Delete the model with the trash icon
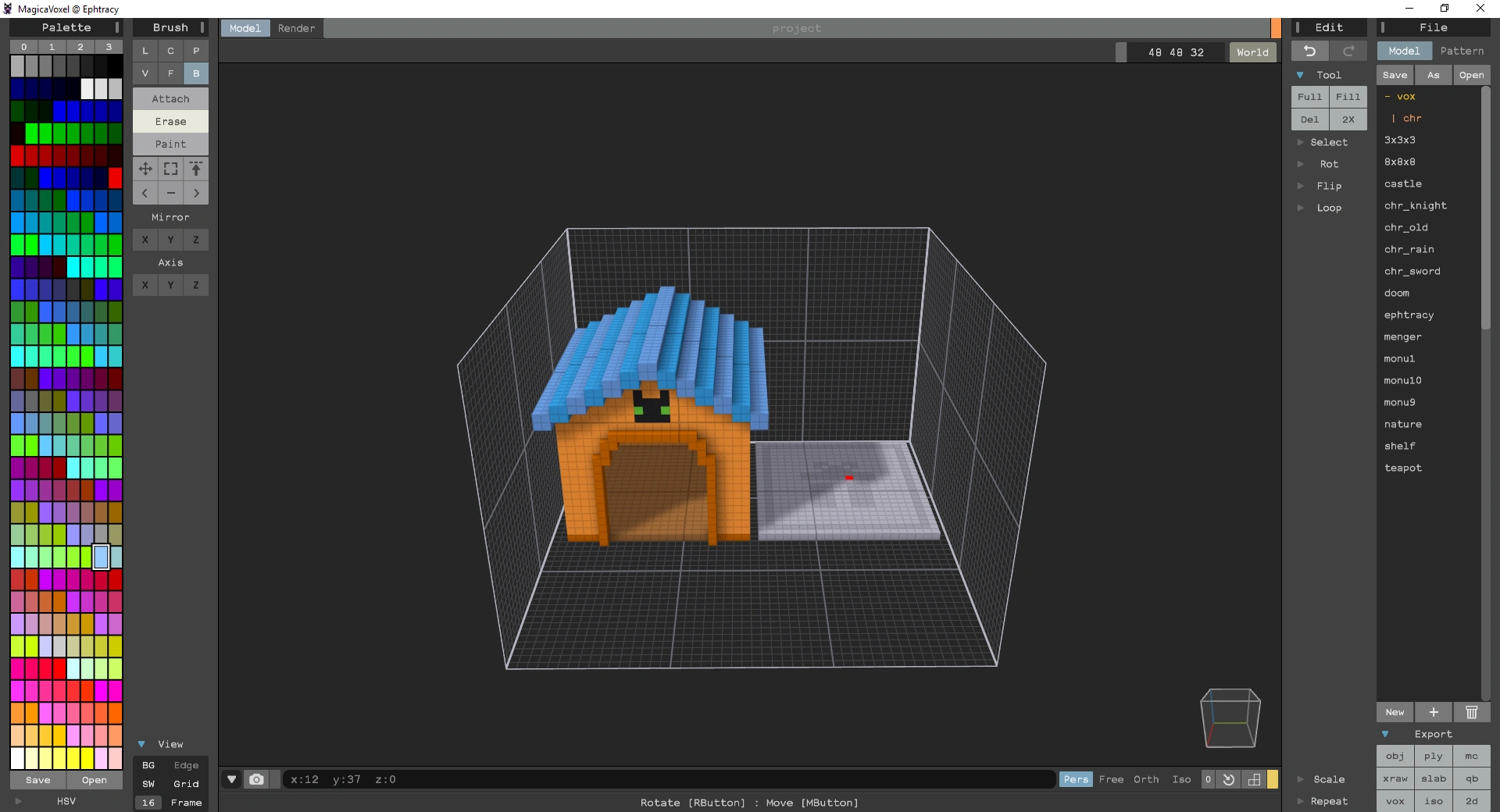The width and height of the screenshot is (1500, 812). [1471, 712]
